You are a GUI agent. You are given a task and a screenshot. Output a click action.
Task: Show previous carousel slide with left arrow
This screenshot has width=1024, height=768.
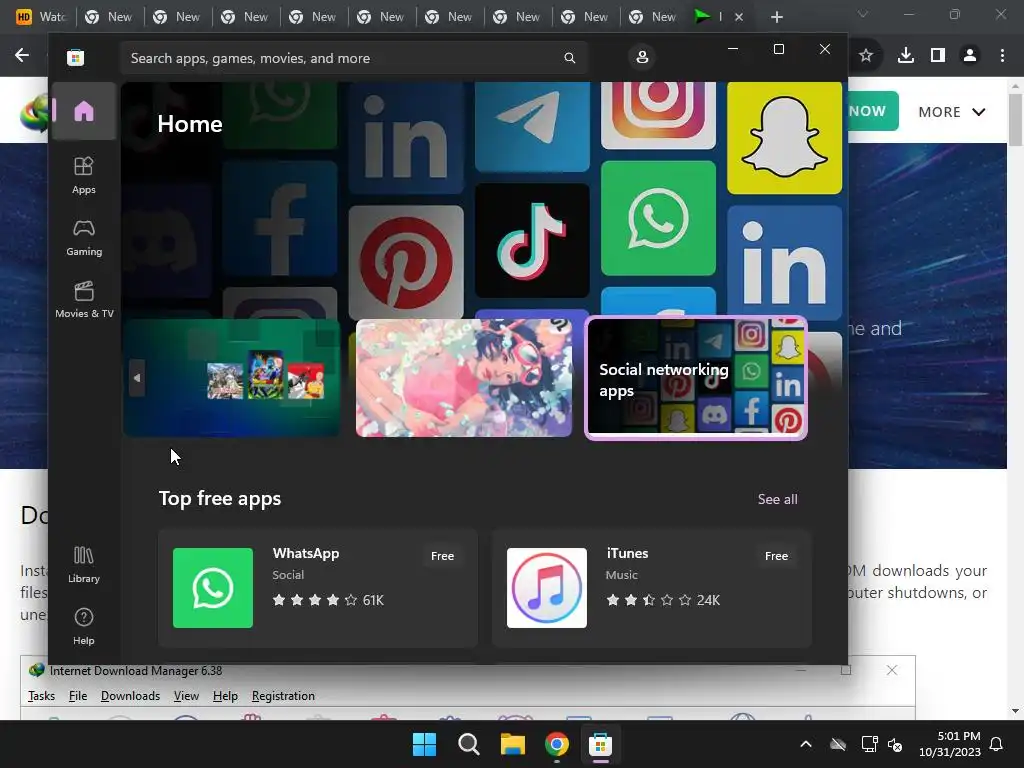click(x=136, y=377)
